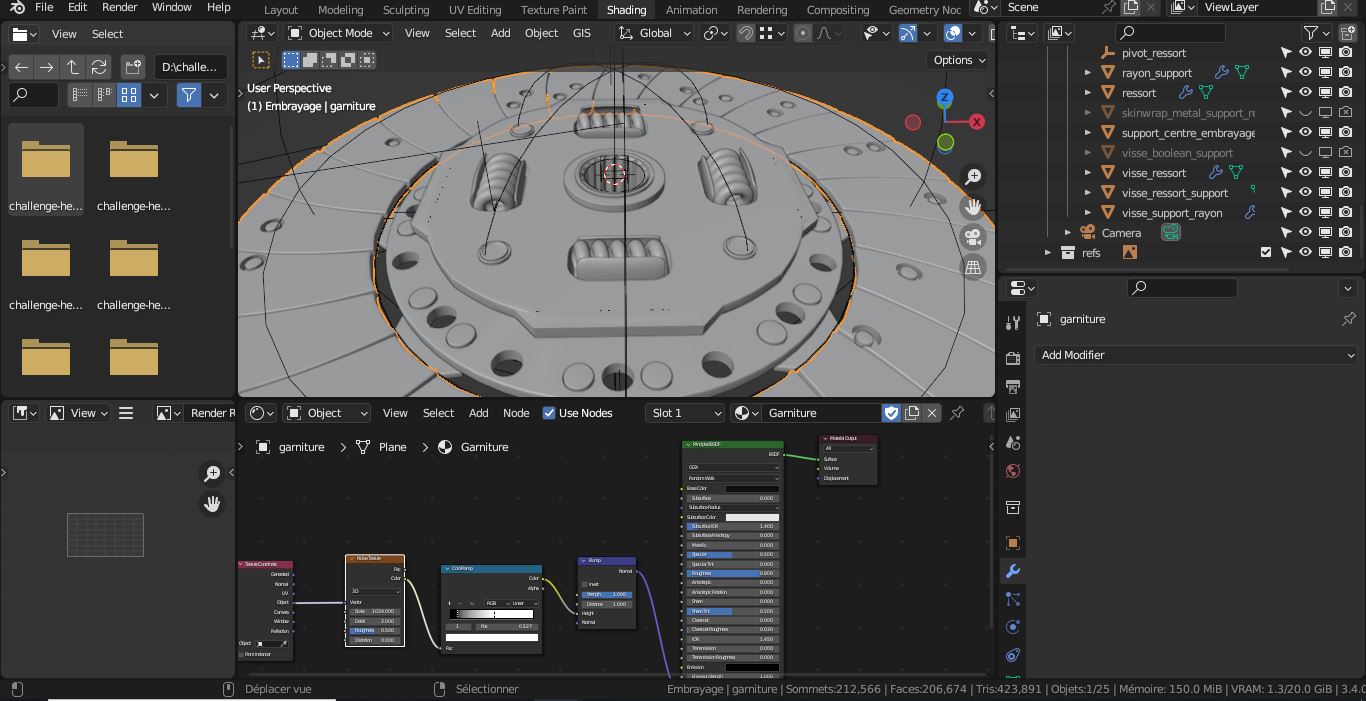Open the Node menu in the shader editor
Viewport: 1366px width, 701px height.
(x=516, y=412)
